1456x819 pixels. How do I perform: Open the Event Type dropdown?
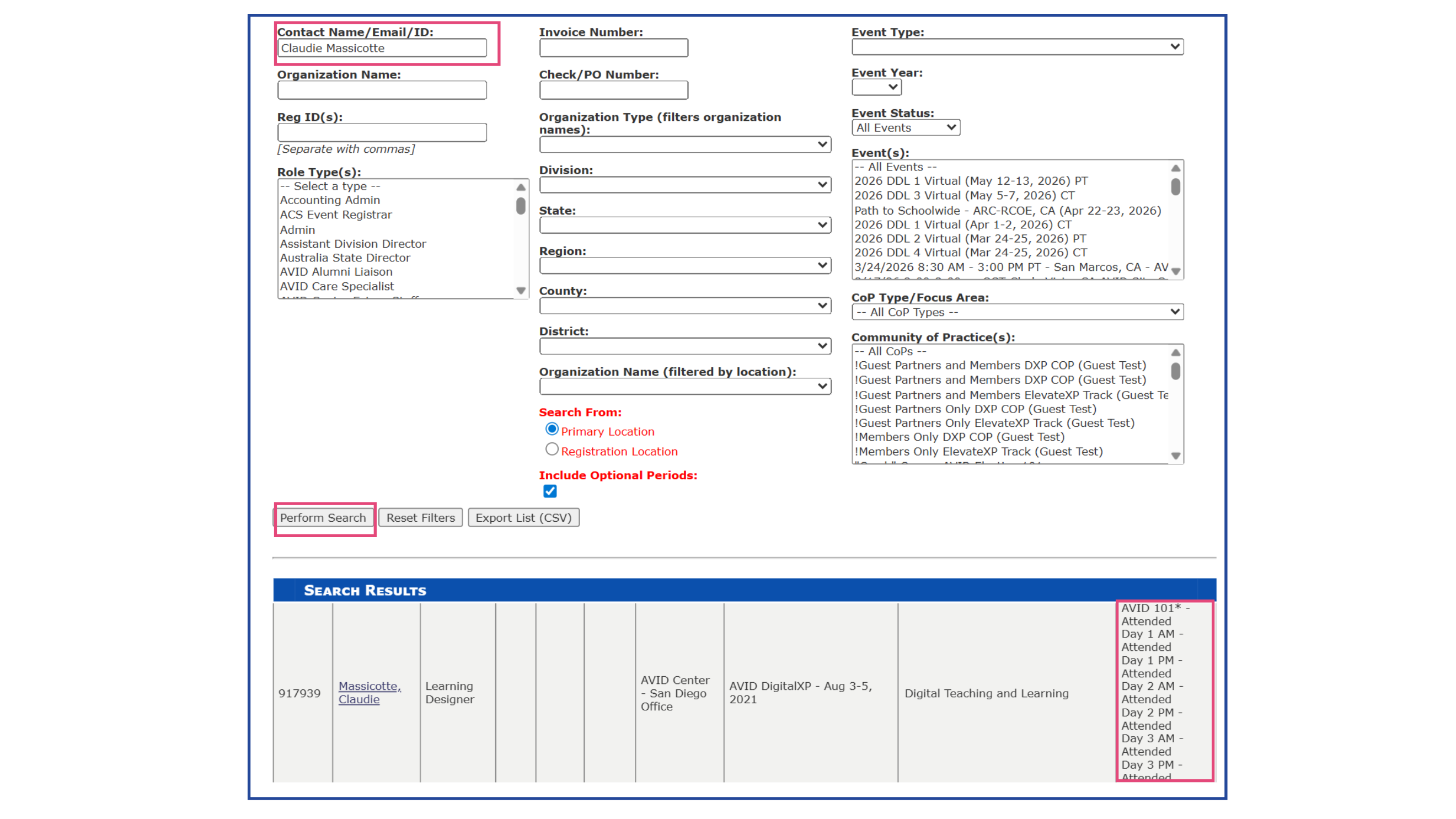[x=1018, y=46]
